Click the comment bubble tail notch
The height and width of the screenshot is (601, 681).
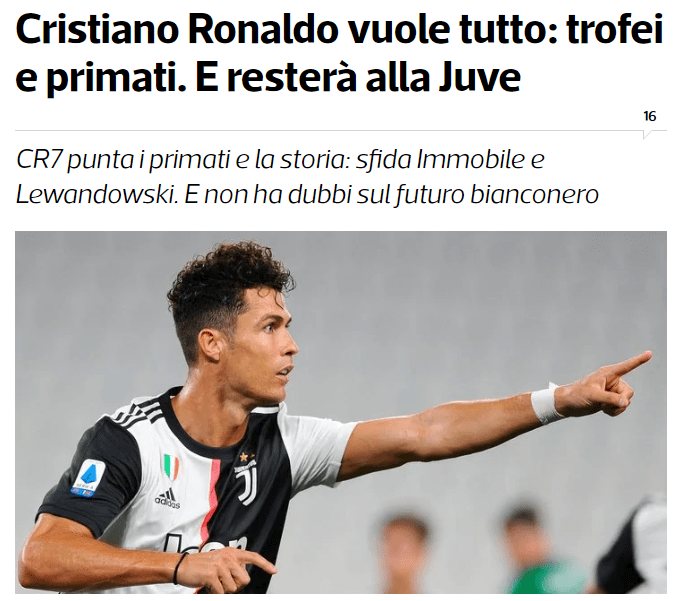pos(647,135)
